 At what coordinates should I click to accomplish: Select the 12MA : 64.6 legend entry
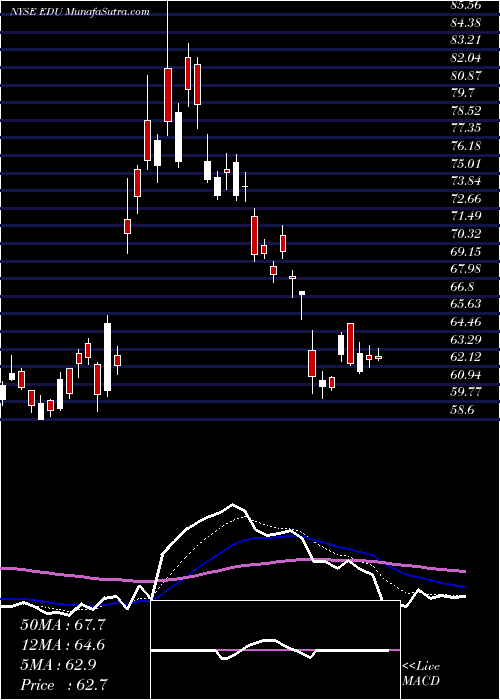(x=63, y=645)
